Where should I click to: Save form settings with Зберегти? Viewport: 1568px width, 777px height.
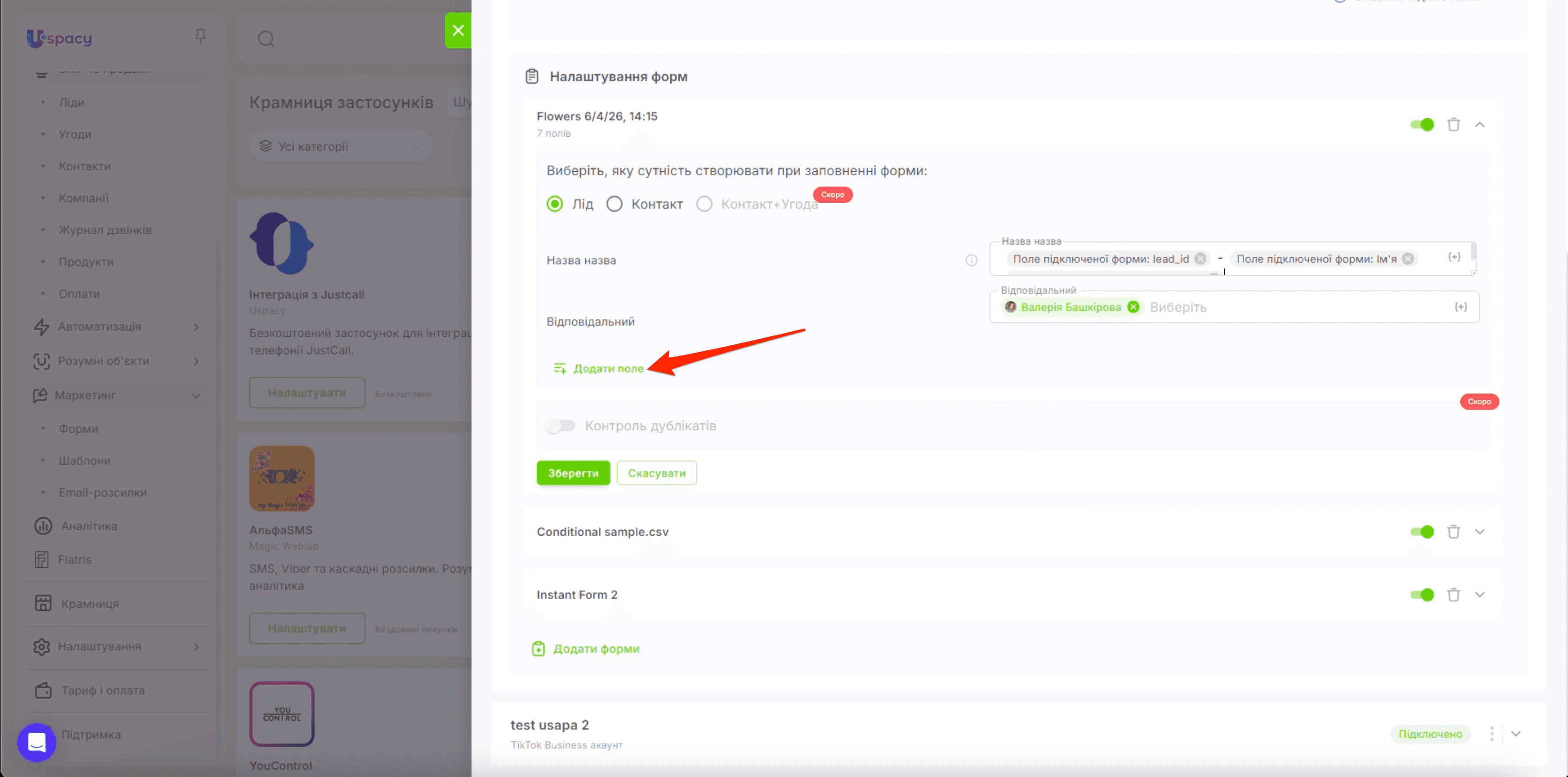573,473
